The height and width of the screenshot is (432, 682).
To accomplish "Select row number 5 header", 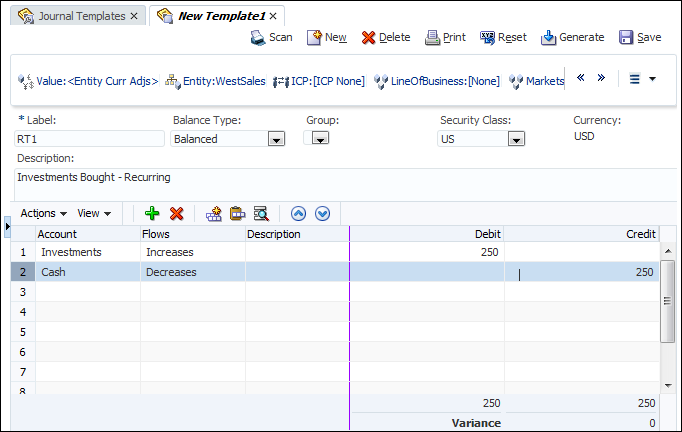I will [23, 332].
